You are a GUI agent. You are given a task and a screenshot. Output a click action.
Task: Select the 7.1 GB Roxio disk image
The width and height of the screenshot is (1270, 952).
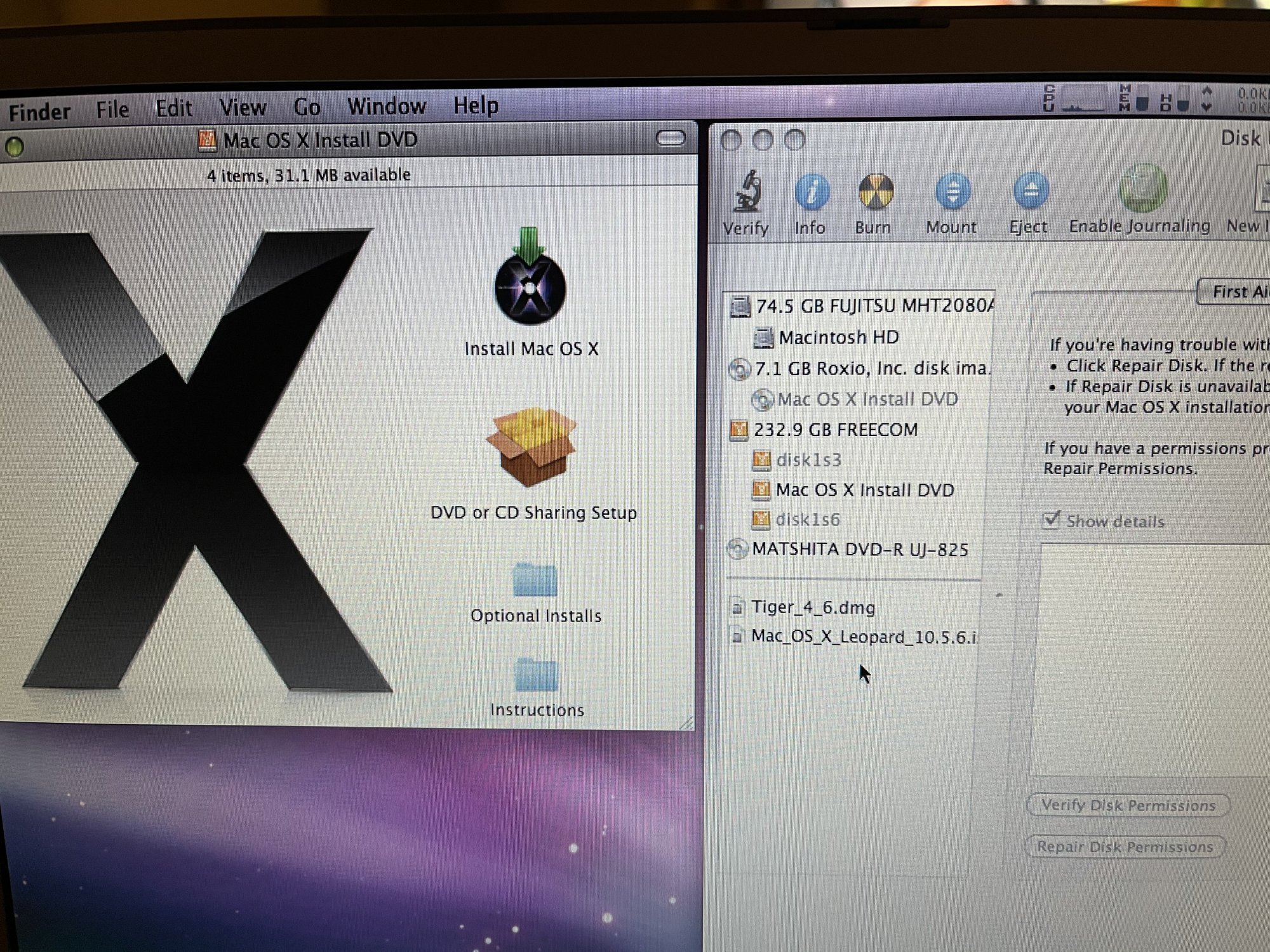(x=859, y=368)
